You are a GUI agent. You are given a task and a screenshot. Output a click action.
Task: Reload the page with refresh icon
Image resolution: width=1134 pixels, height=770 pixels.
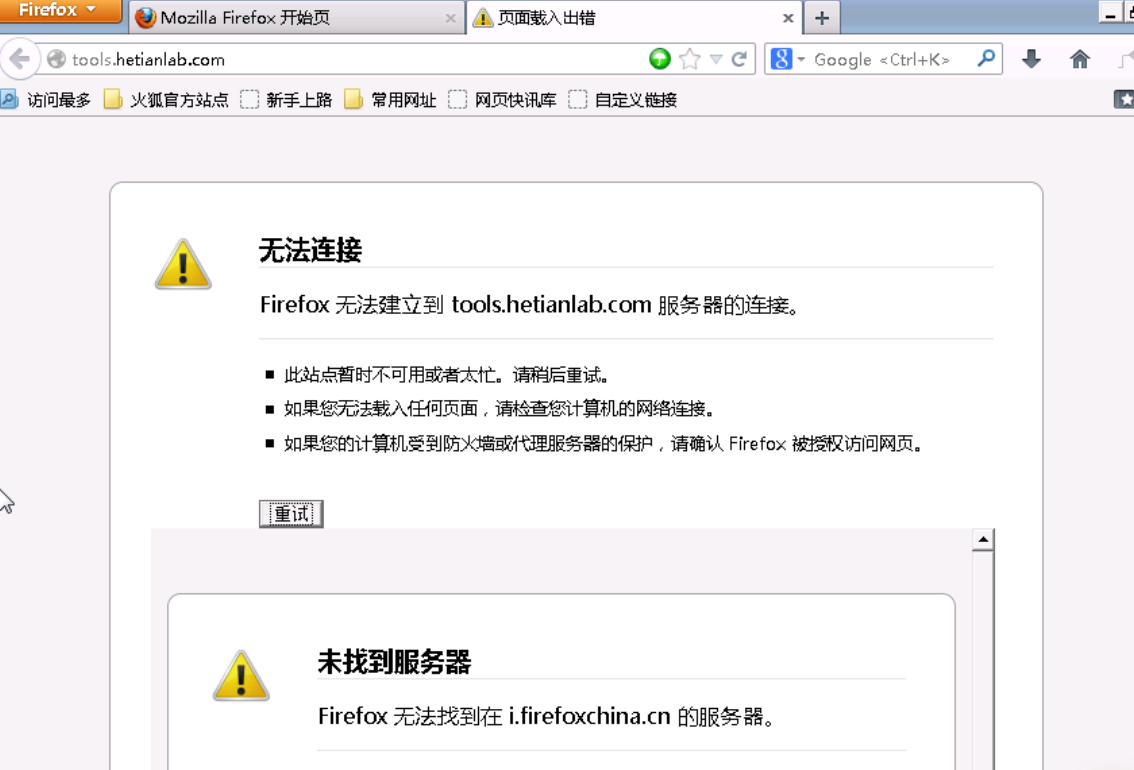click(738, 59)
